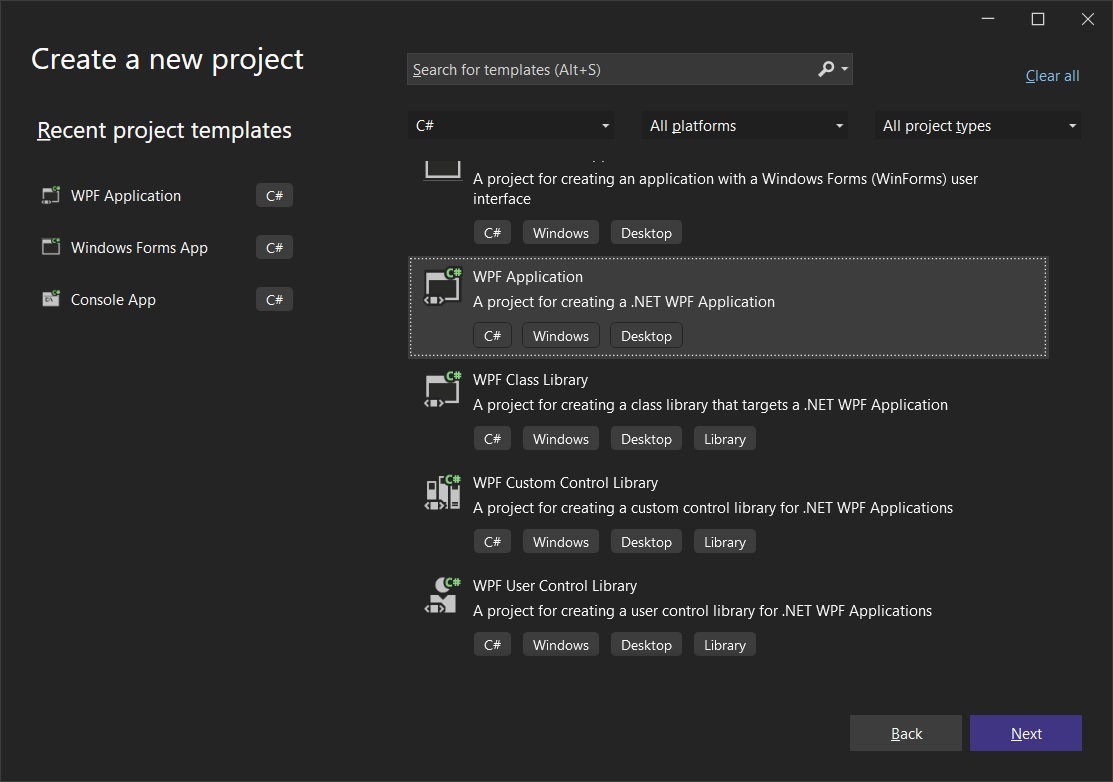Click the Library tag under WPF User Control Library
This screenshot has width=1113, height=782.
tap(725, 644)
